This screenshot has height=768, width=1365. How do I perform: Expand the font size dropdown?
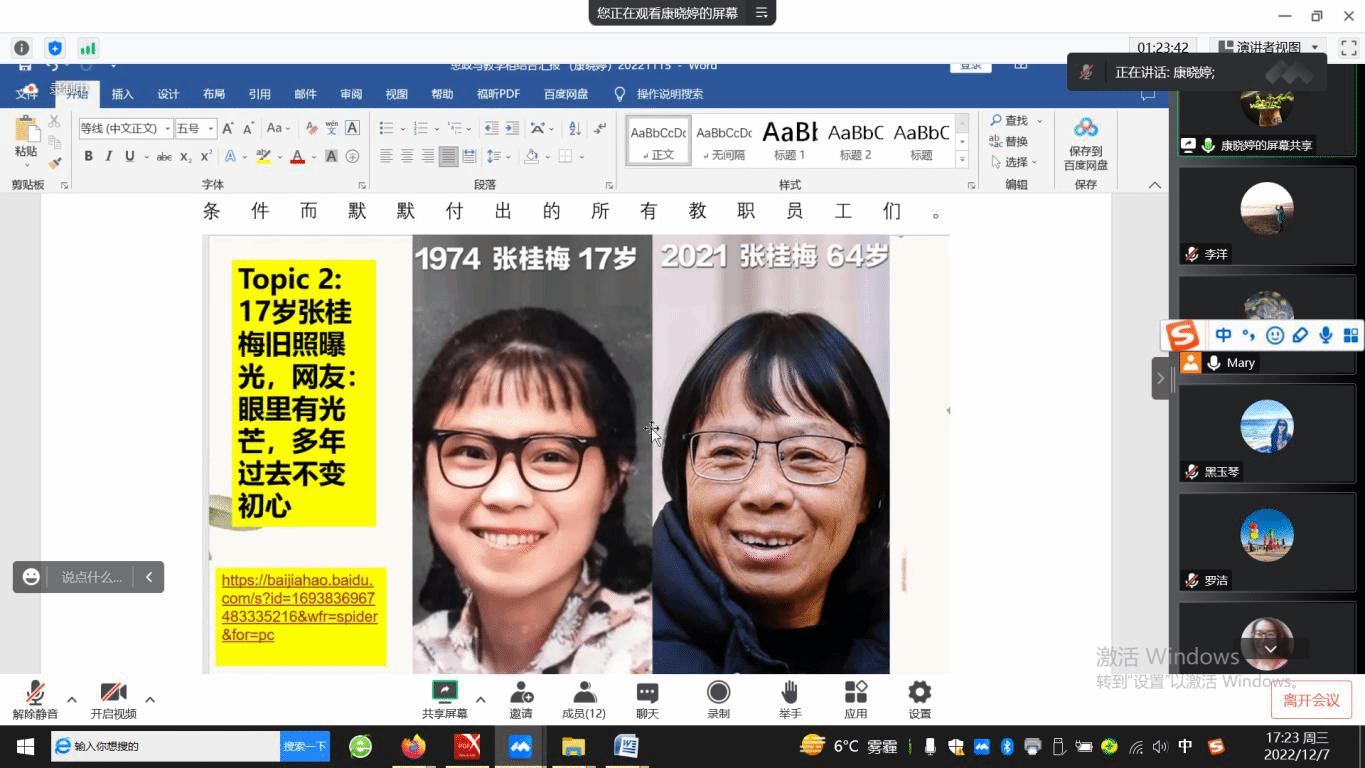point(211,129)
